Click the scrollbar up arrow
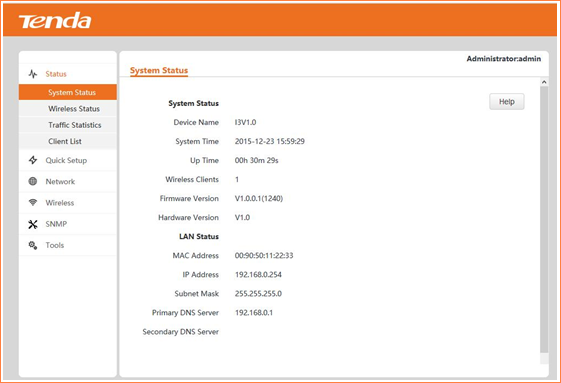This screenshot has height=383, width=561. click(x=544, y=82)
